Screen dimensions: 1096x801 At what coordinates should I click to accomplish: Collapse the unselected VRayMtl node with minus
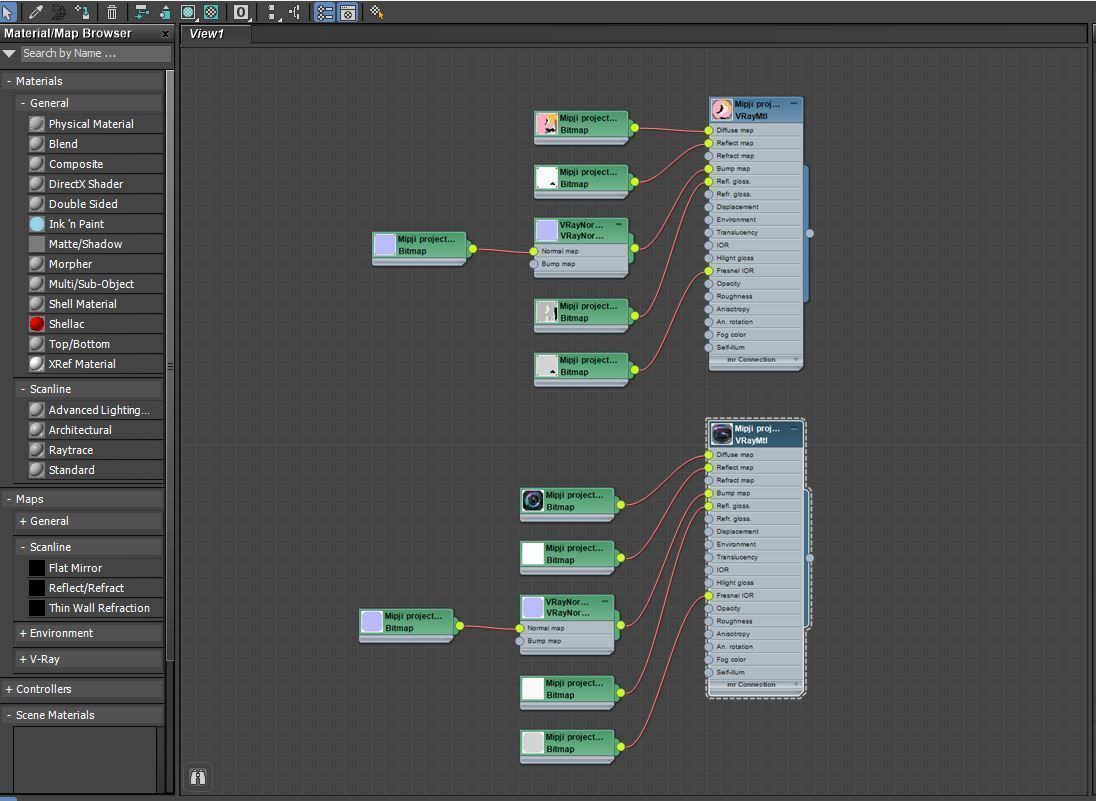pos(793,103)
